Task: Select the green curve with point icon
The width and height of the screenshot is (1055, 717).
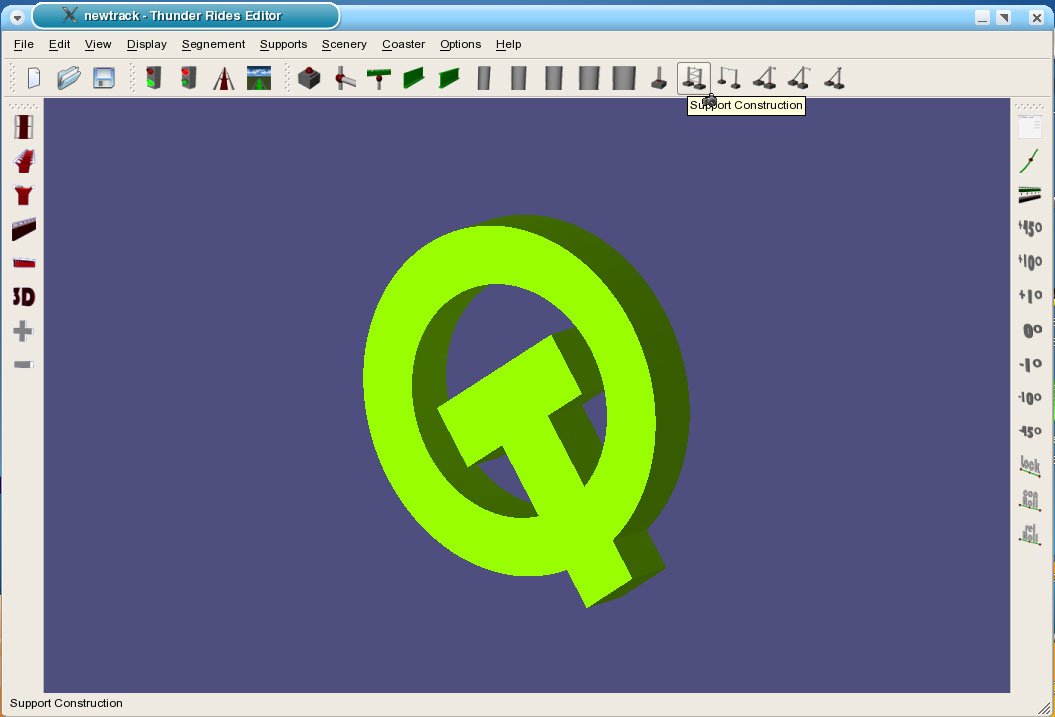Action: tap(1029, 161)
